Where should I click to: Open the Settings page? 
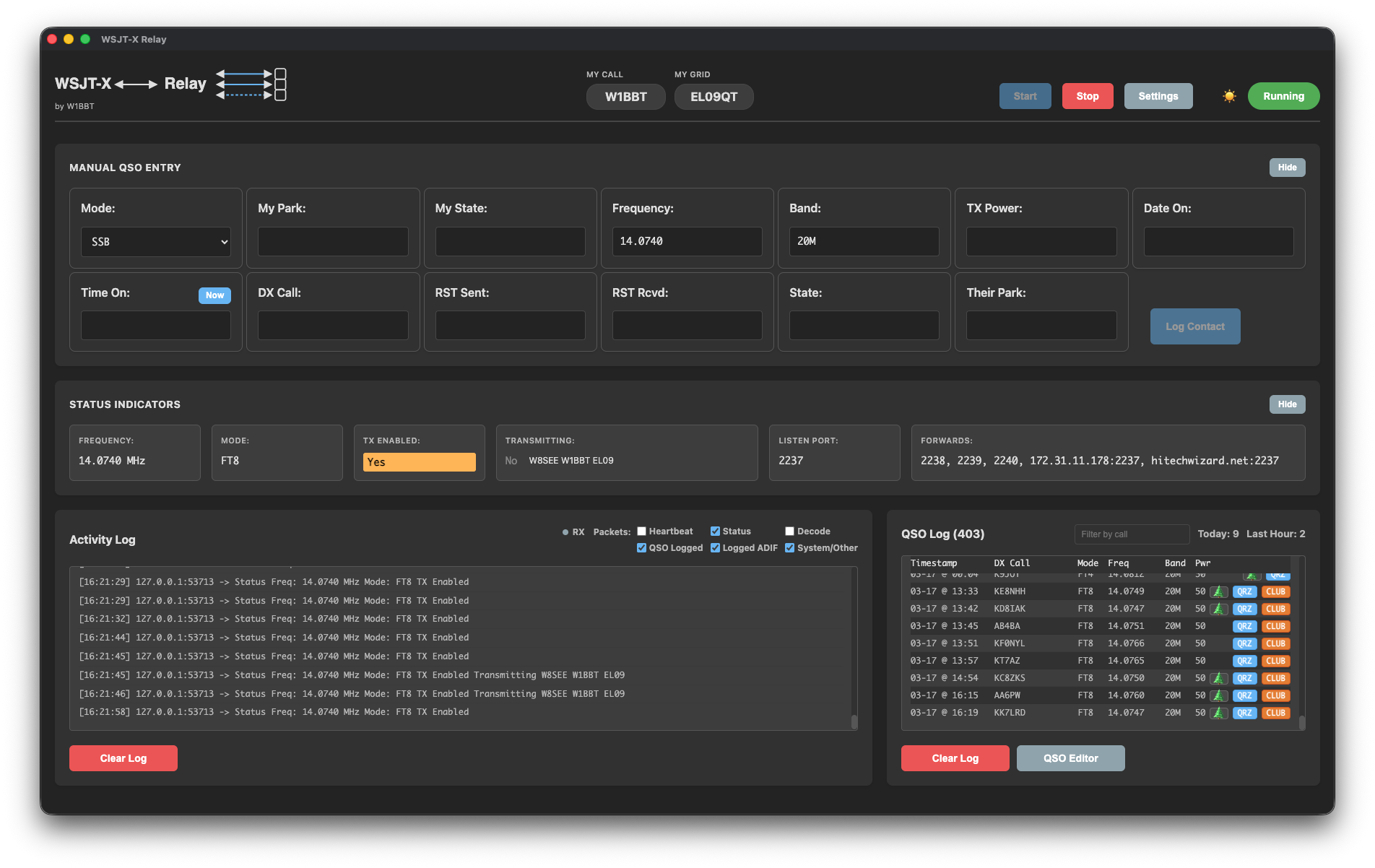click(1158, 96)
